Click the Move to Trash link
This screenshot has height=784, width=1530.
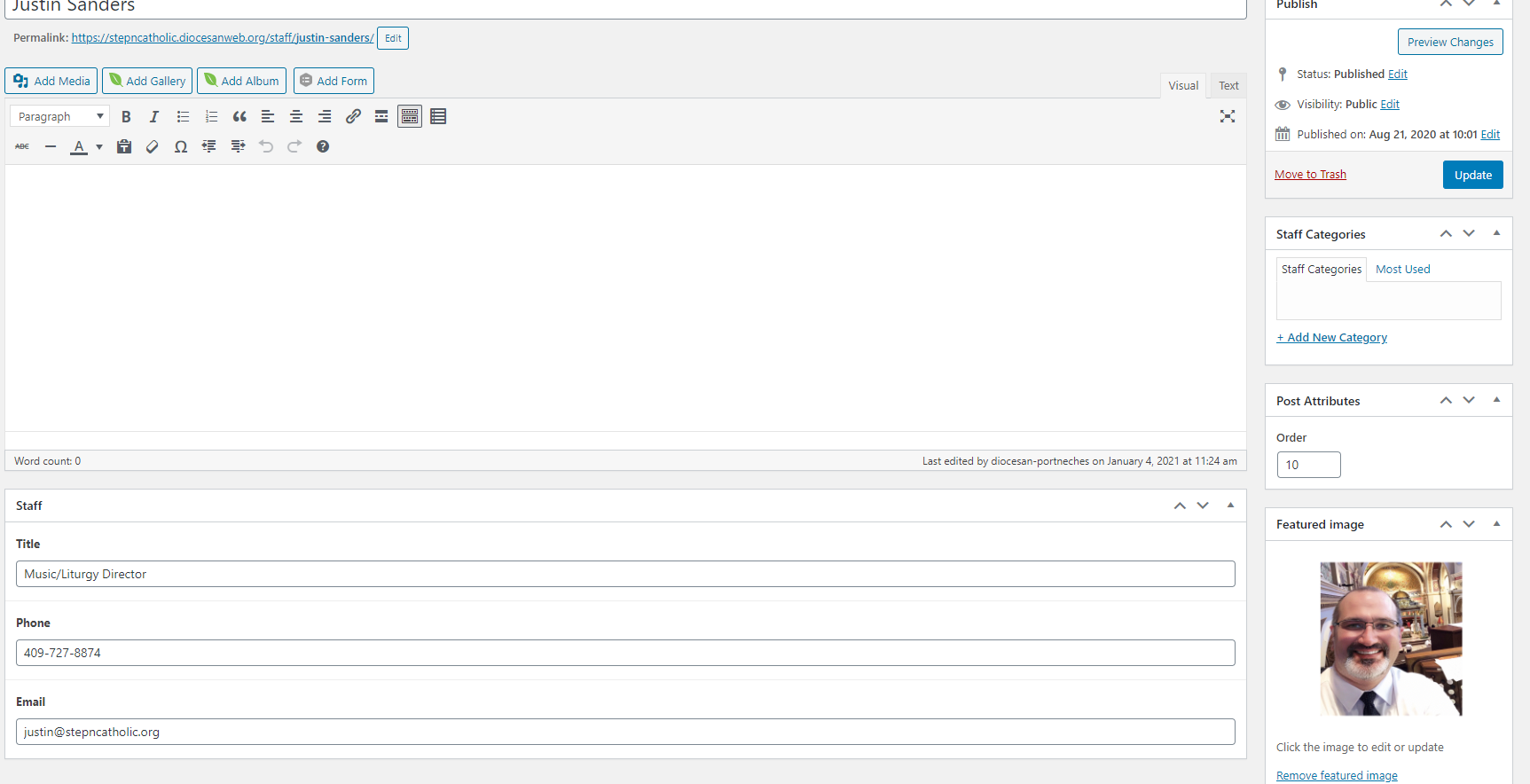click(x=1310, y=175)
